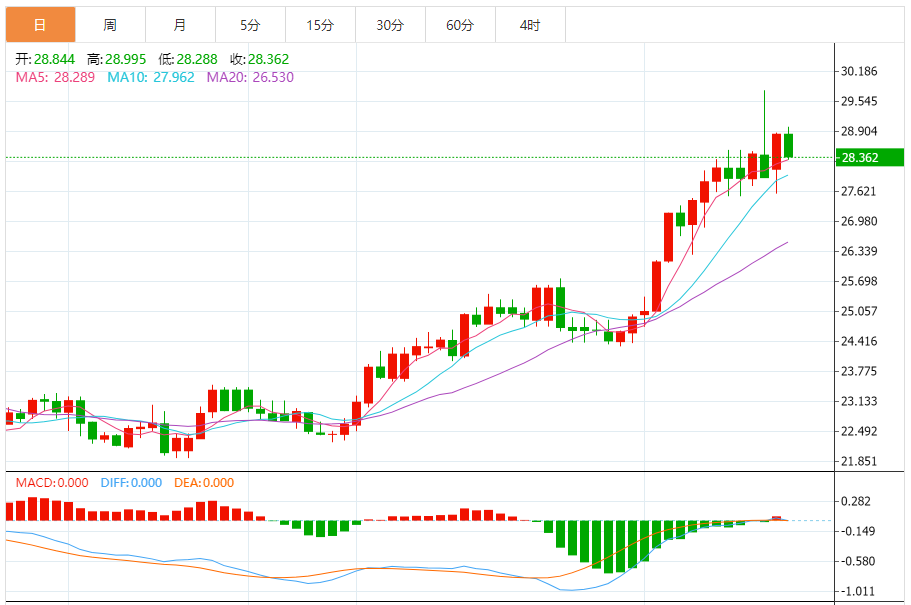Select the 30分 timeframe tab
This screenshot has width=911, height=605.
(390, 25)
